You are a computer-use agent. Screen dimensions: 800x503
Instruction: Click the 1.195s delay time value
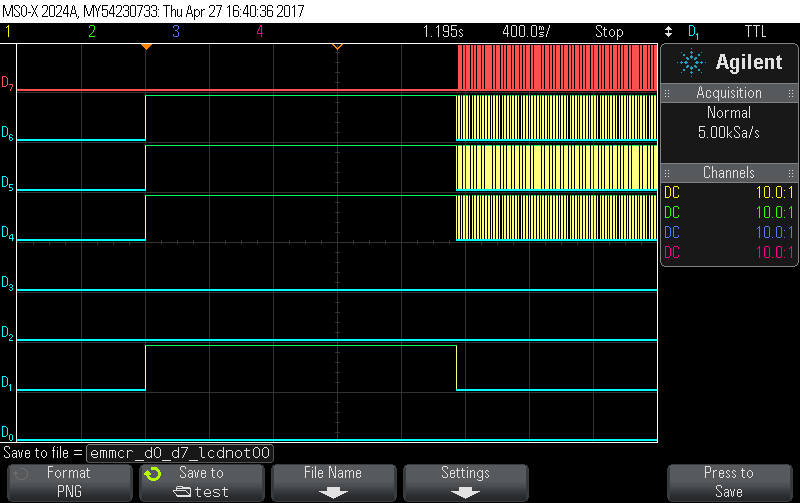click(x=443, y=32)
